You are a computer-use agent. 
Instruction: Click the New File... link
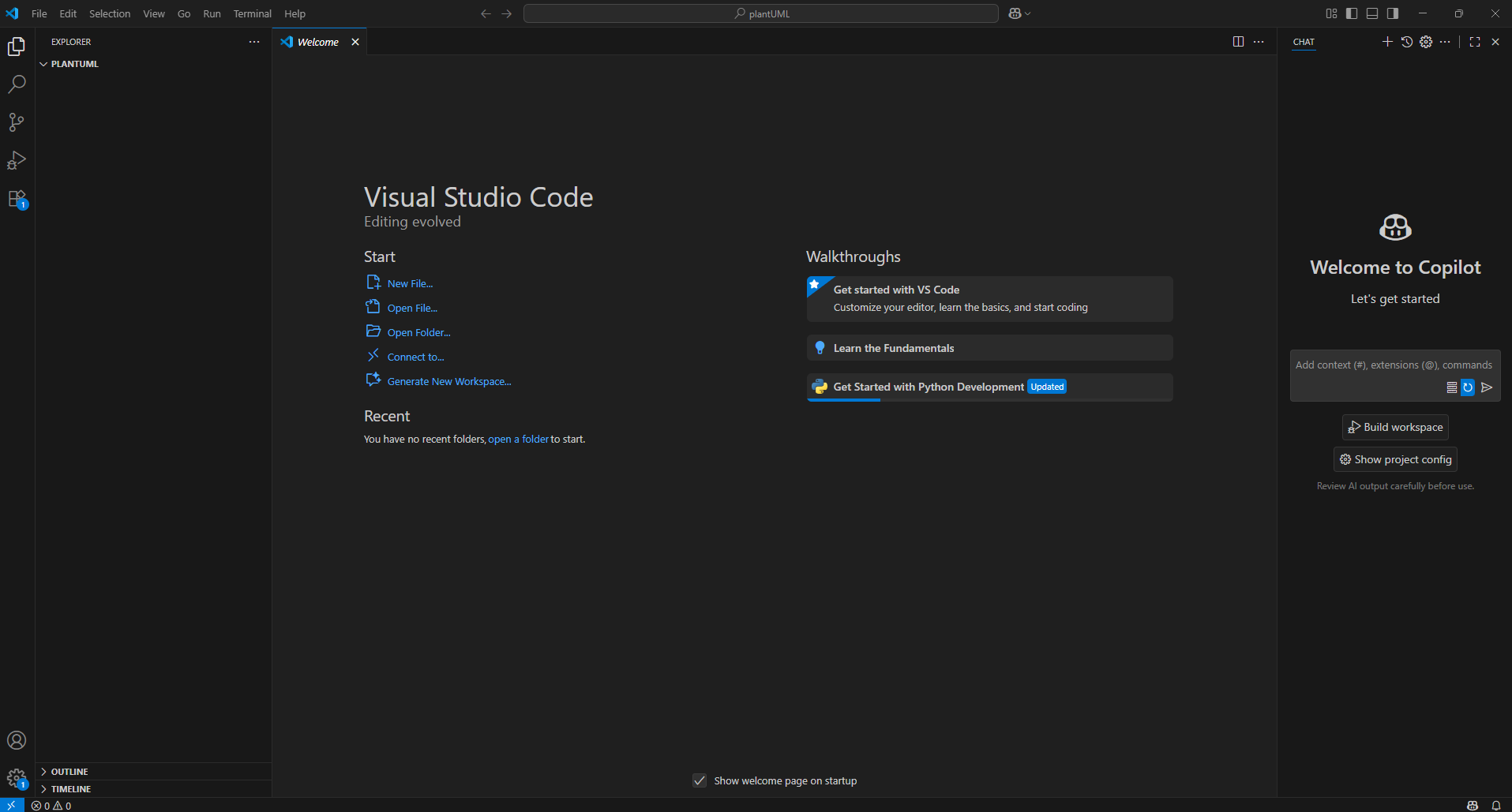[x=410, y=283]
